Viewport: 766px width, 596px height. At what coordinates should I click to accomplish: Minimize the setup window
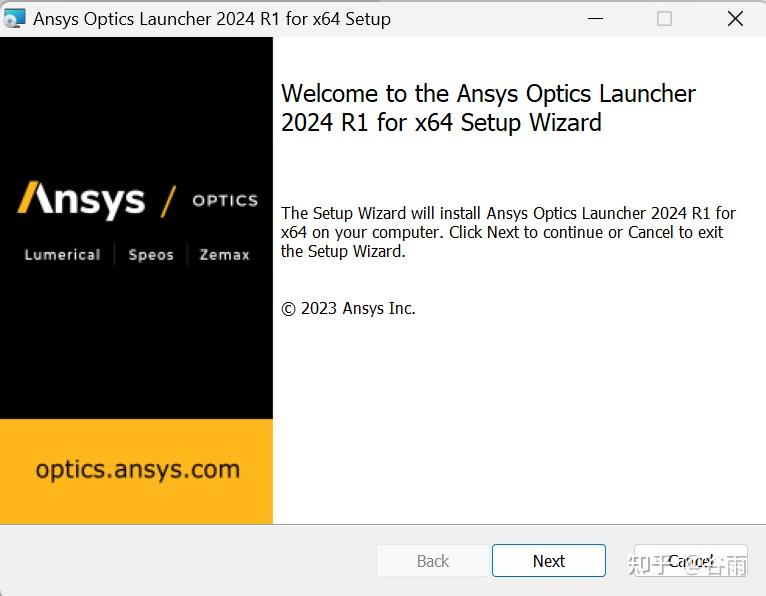click(595, 19)
